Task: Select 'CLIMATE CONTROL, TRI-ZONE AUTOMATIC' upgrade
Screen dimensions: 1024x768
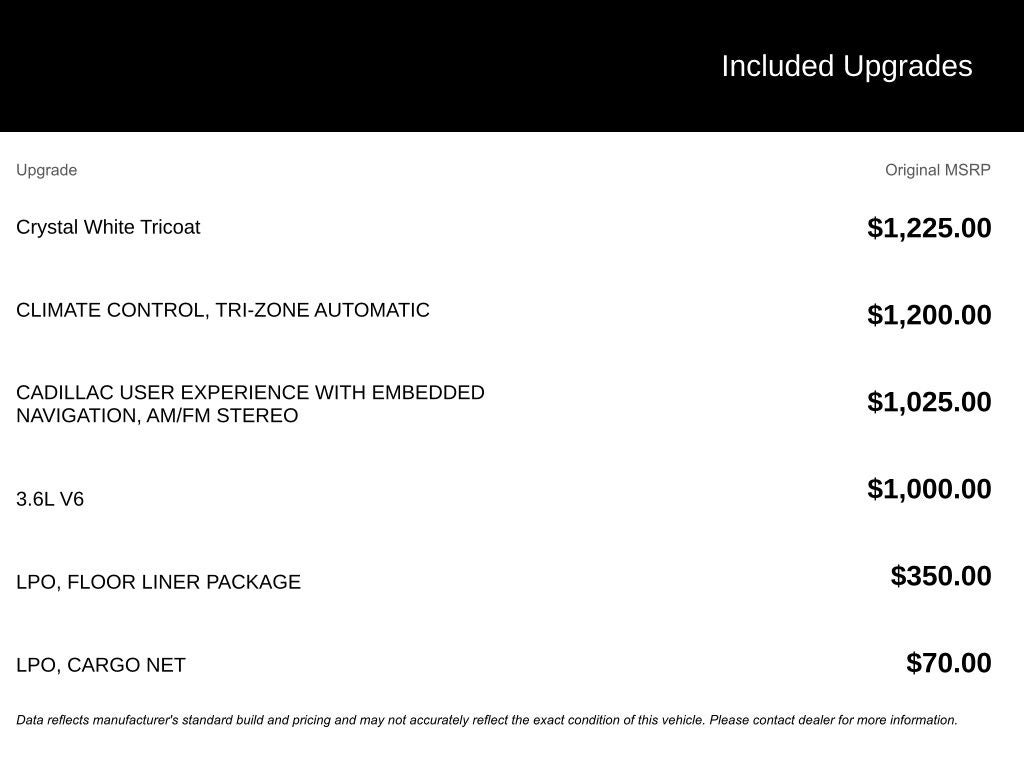Action: pyautogui.click(x=223, y=310)
